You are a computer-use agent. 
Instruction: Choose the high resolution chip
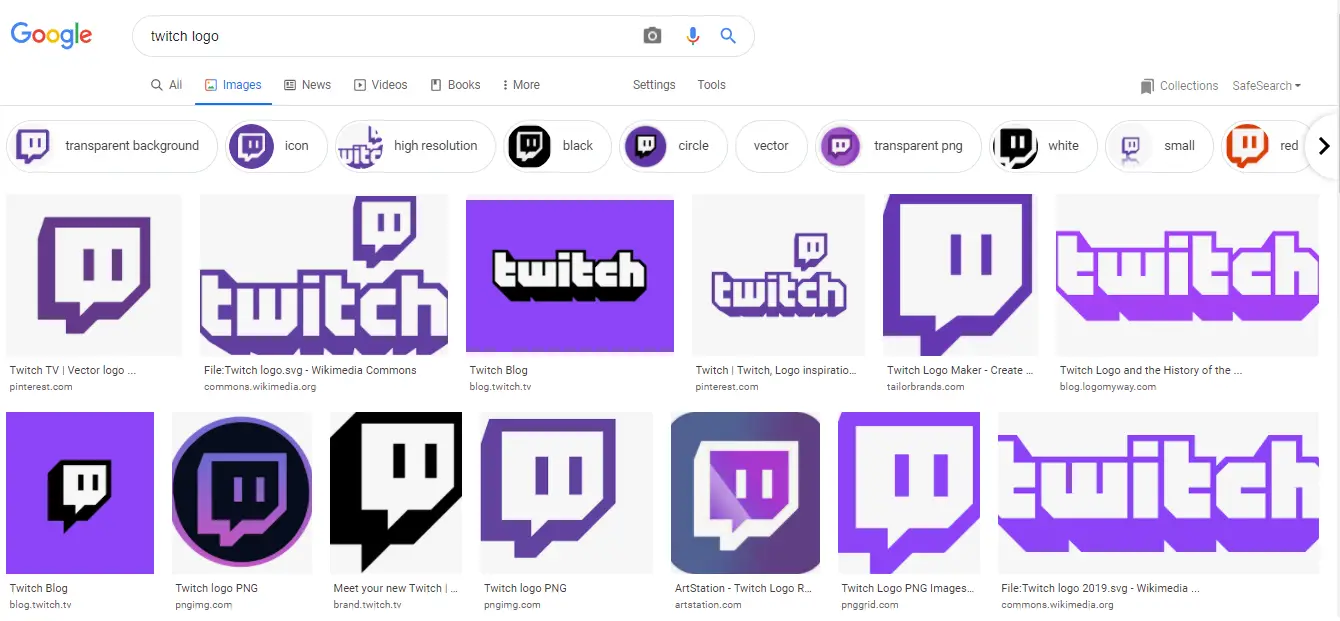pyautogui.click(x=415, y=146)
